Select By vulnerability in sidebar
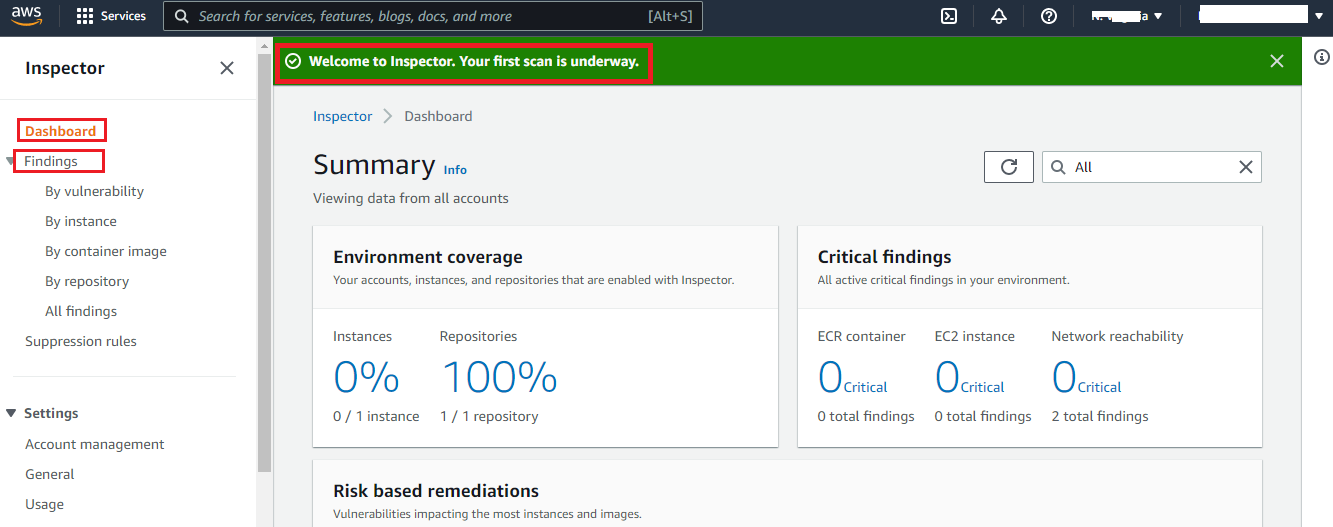The width and height of the screenshot is (1333, 527). (94, 191)
